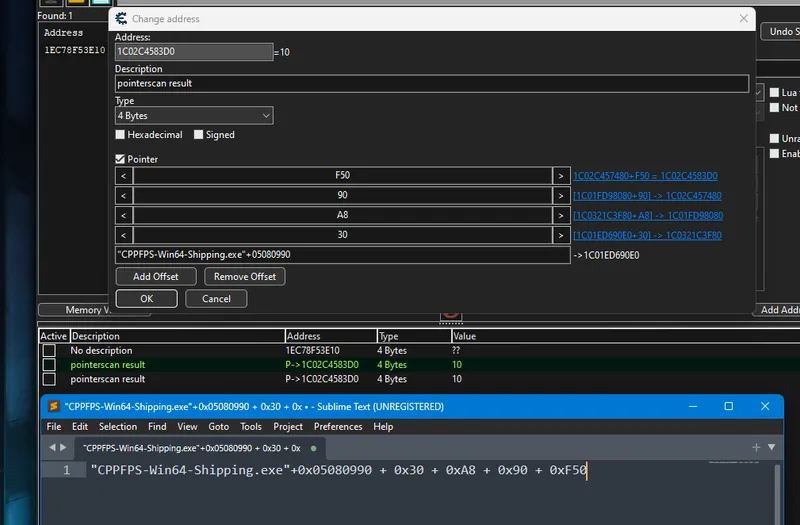The image size is (800, 525).
Task: Click the unsaved dot on the Sublime tab
Action: point(313,448)
